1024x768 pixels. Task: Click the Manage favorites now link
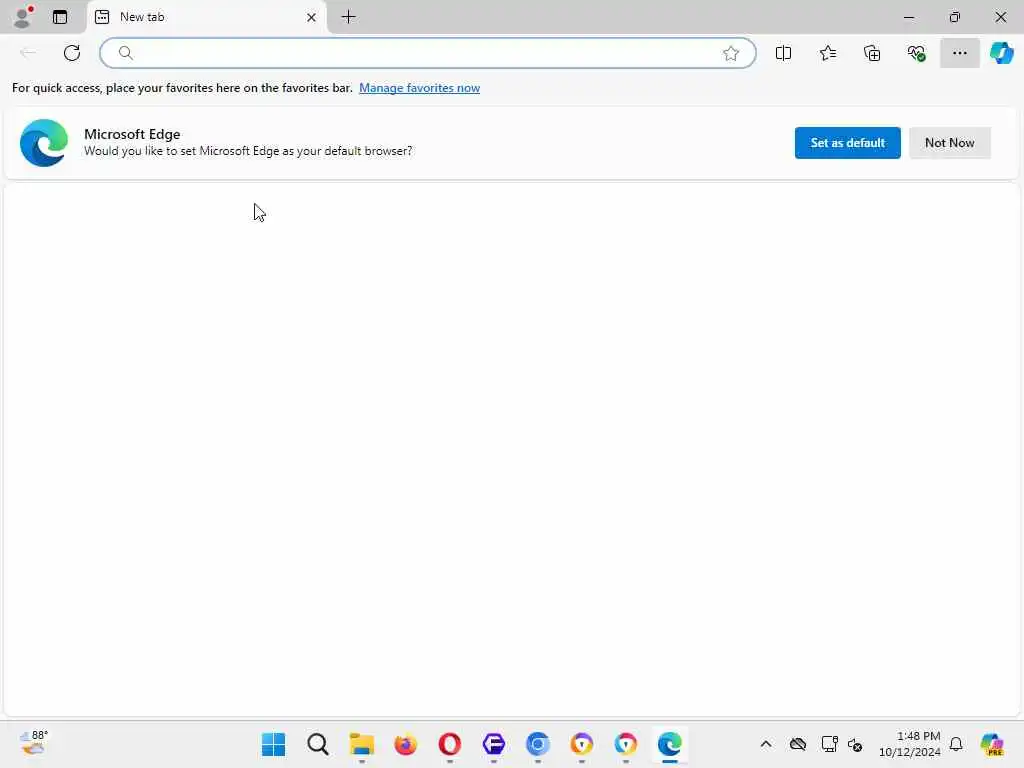[x=419, y=88]
